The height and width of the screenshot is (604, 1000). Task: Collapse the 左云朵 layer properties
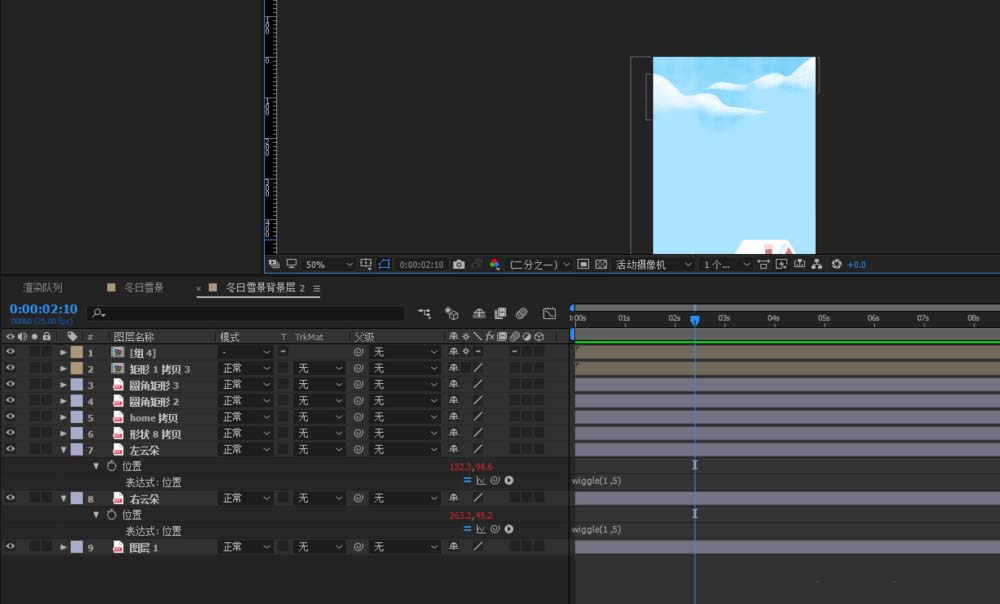tap(63, 450)
